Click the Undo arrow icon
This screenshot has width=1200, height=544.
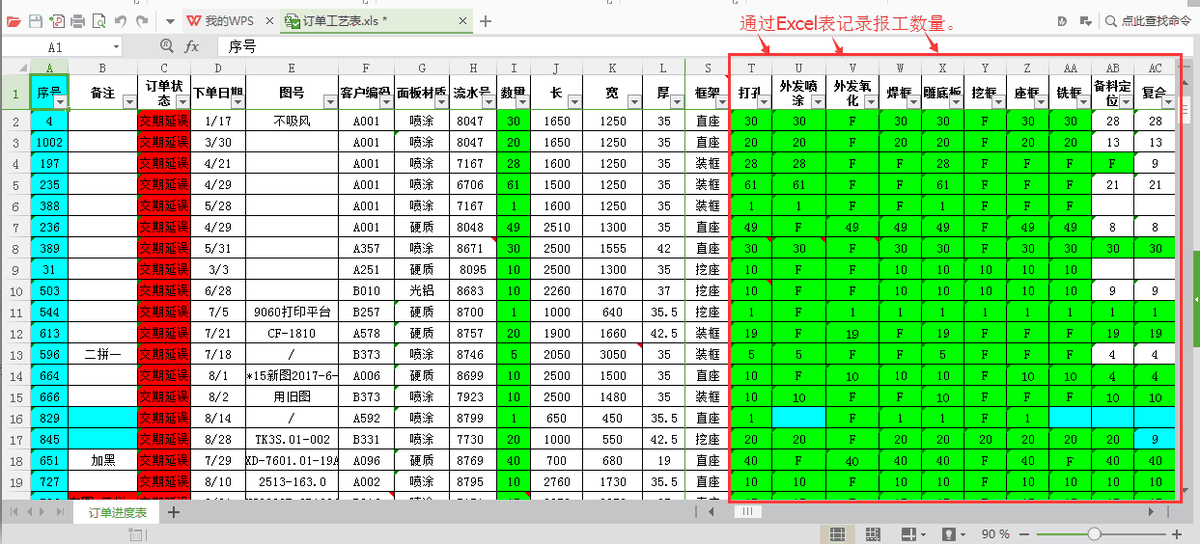[121, 21]
